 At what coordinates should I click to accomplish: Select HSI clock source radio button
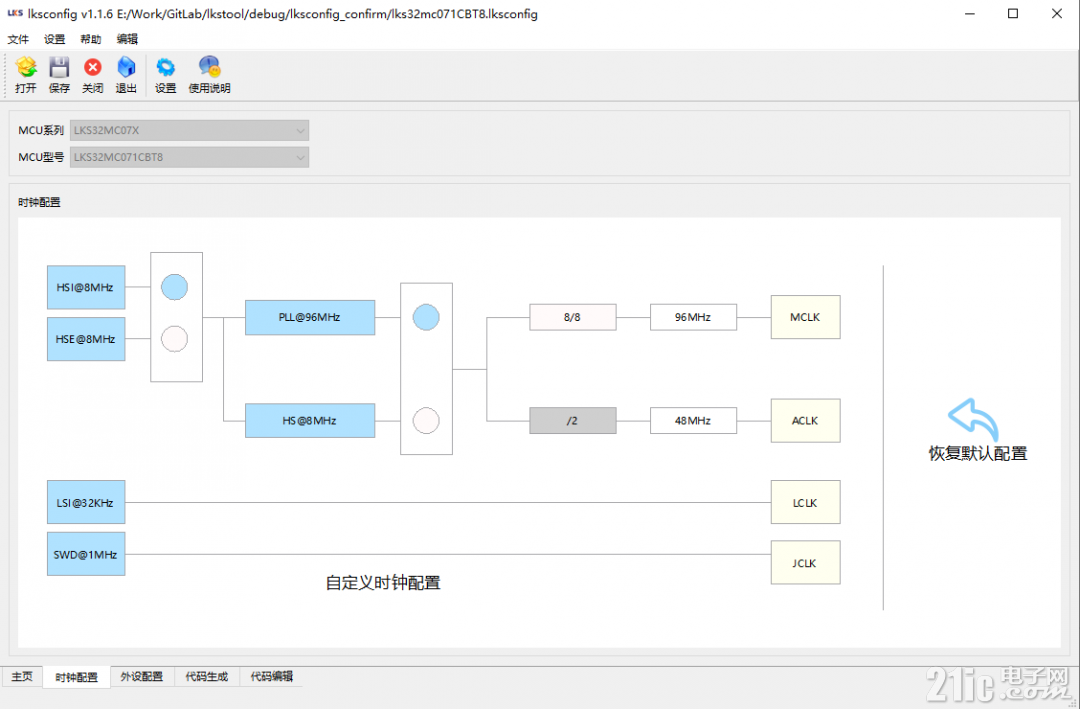(174, 287)
